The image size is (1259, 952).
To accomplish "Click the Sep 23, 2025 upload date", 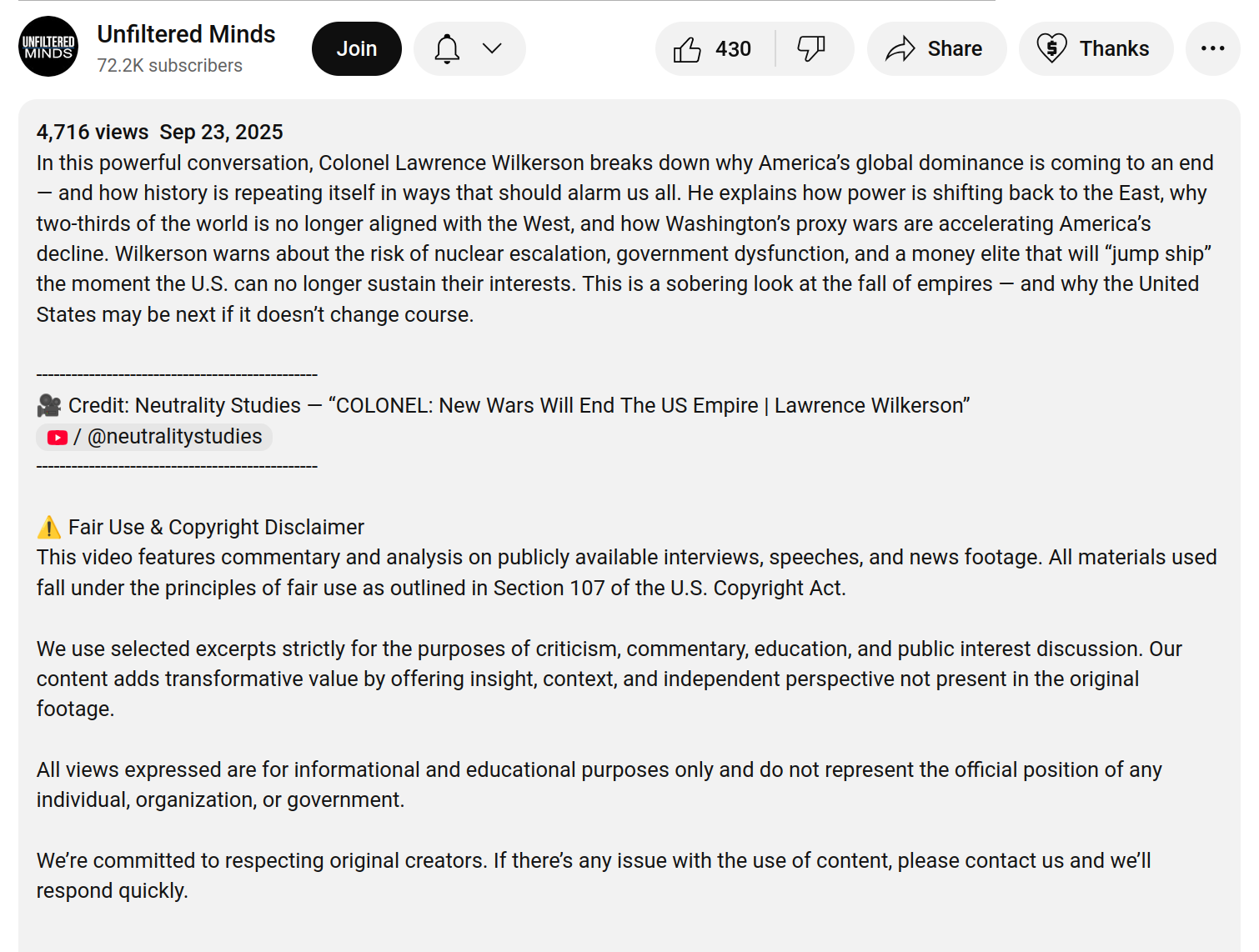I will click(221, 133).
